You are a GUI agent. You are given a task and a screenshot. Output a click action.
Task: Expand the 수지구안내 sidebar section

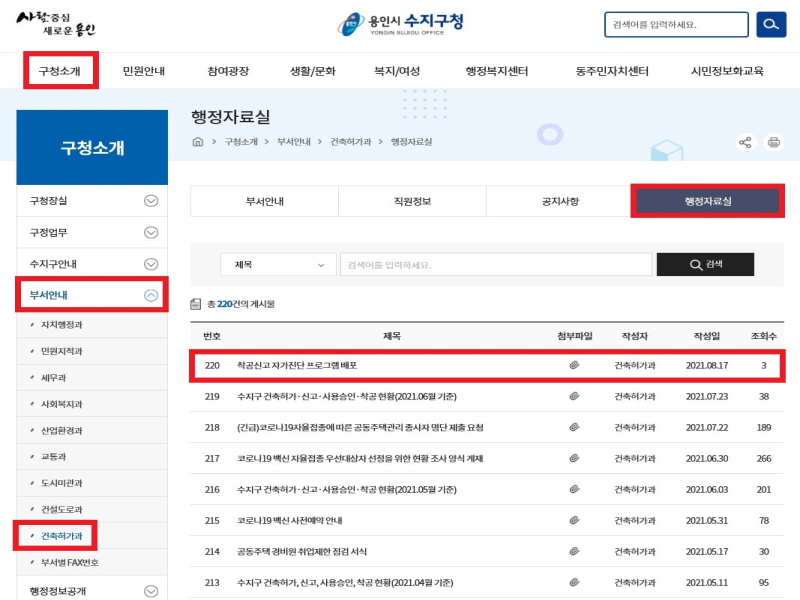(151, 263)
